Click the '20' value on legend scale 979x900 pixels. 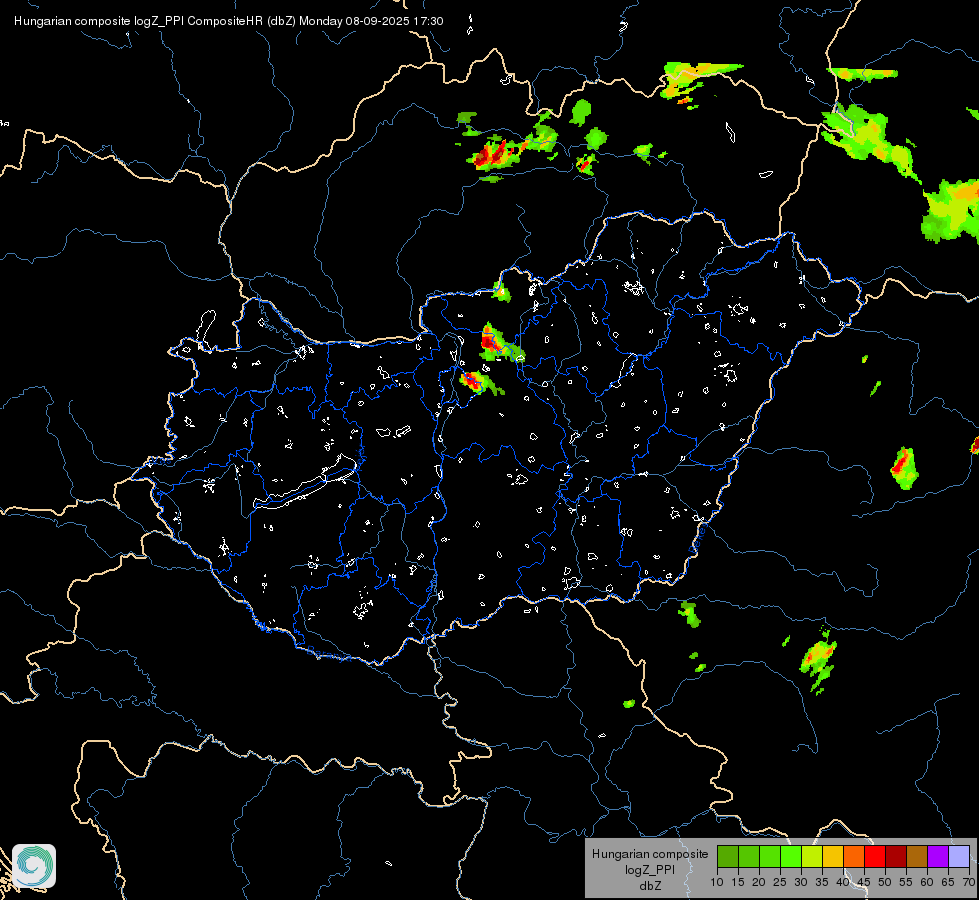[759, 883]
